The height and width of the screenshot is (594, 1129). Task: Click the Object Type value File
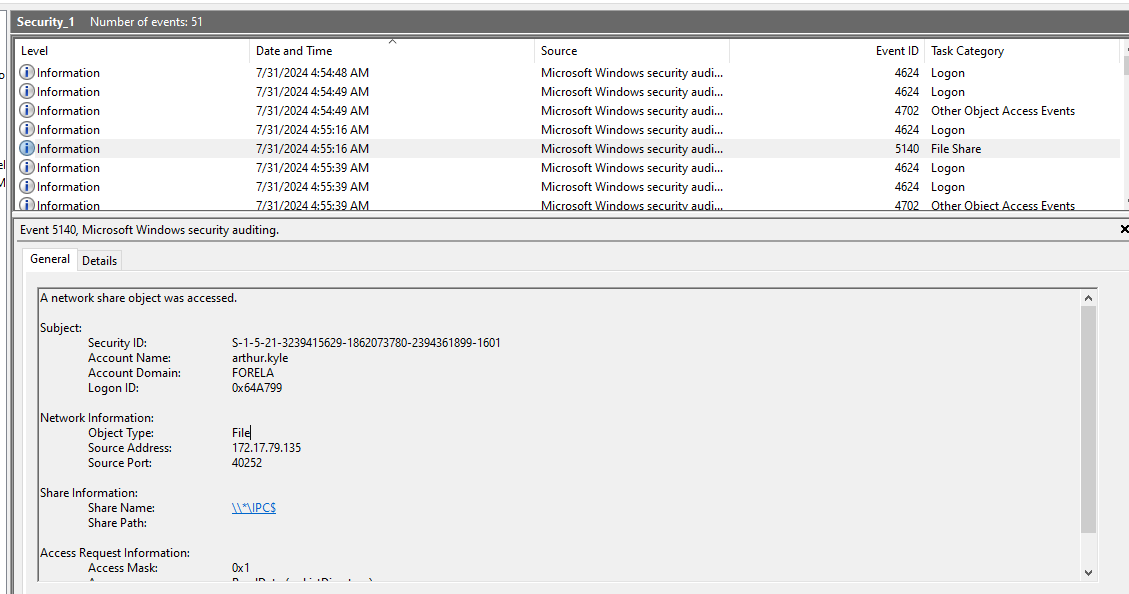point(240,433)
